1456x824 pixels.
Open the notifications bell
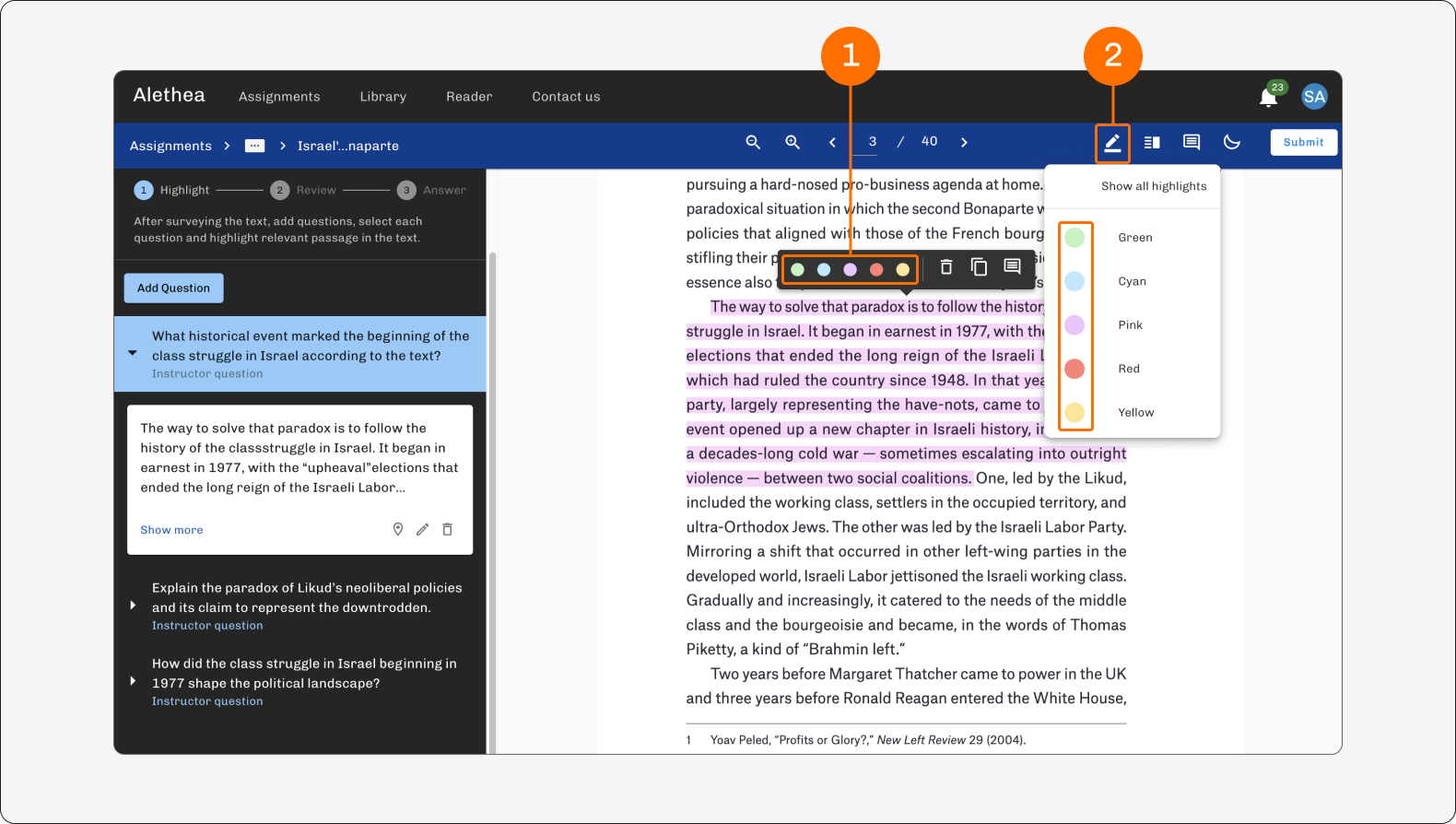[1269, 97]
